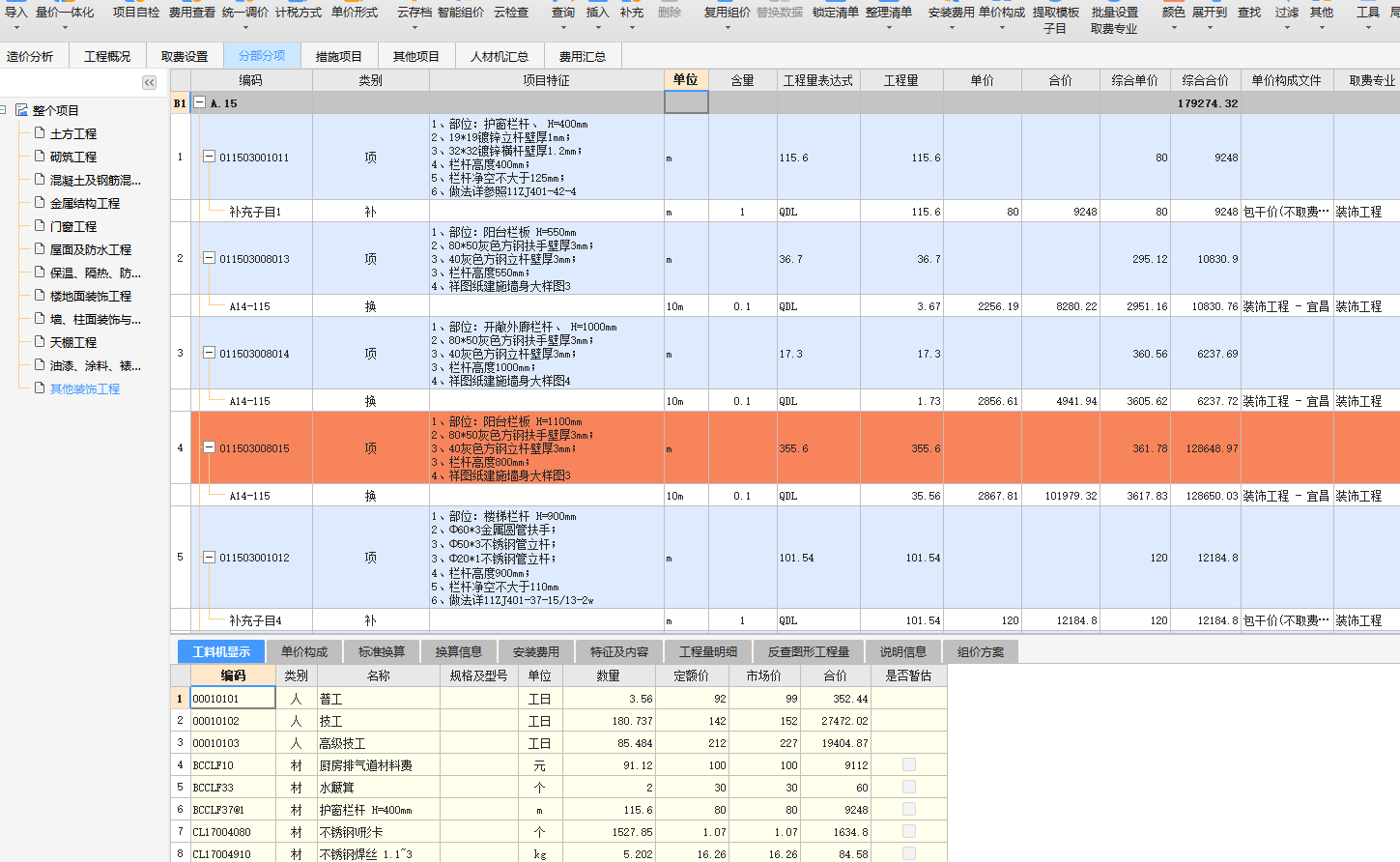Click the 锁定清单 toolbar button
Viewport: 1400px width, 862px height.
coord(836,12)
